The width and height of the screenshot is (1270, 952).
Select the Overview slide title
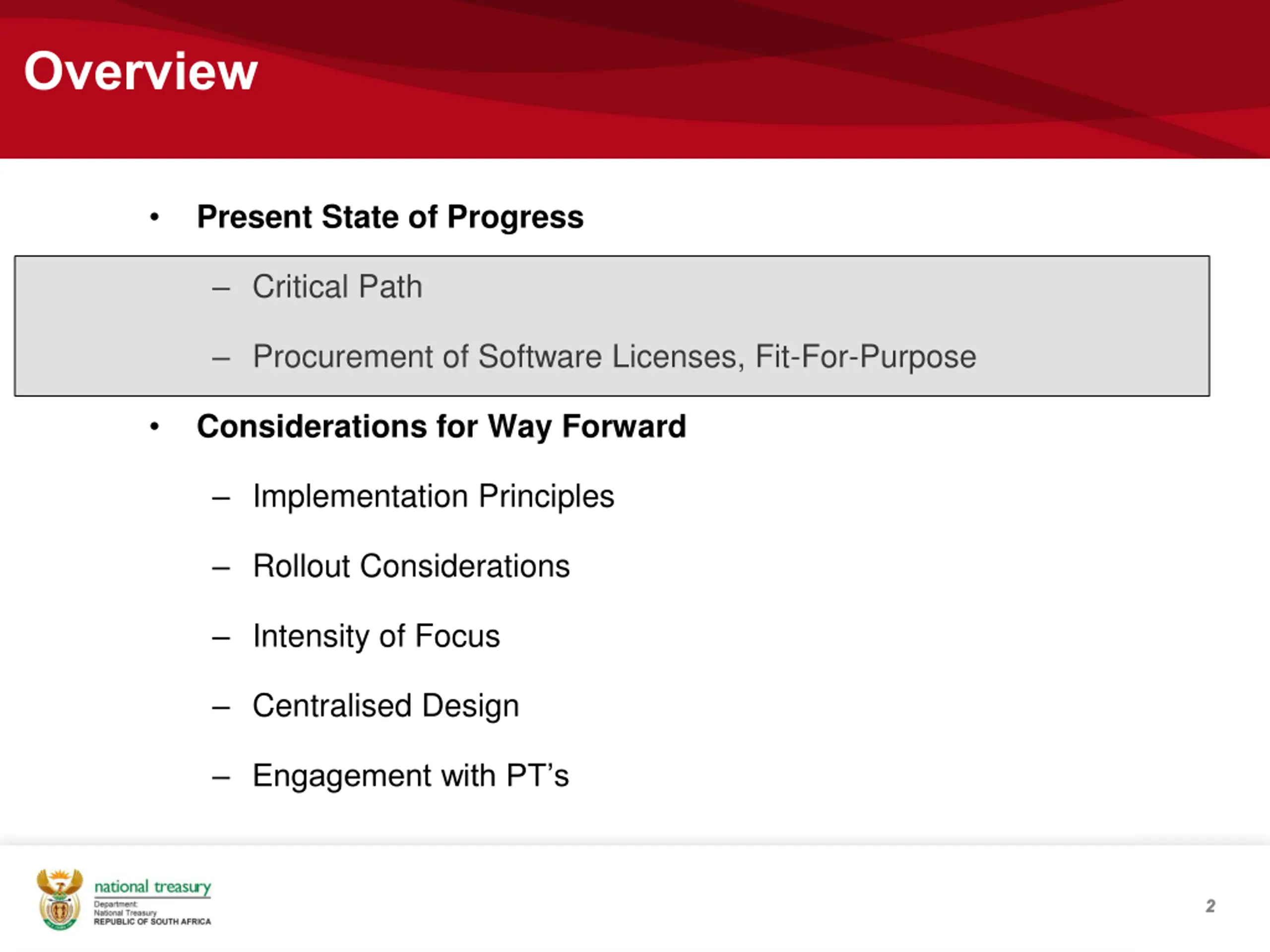[x=141, y=71]
